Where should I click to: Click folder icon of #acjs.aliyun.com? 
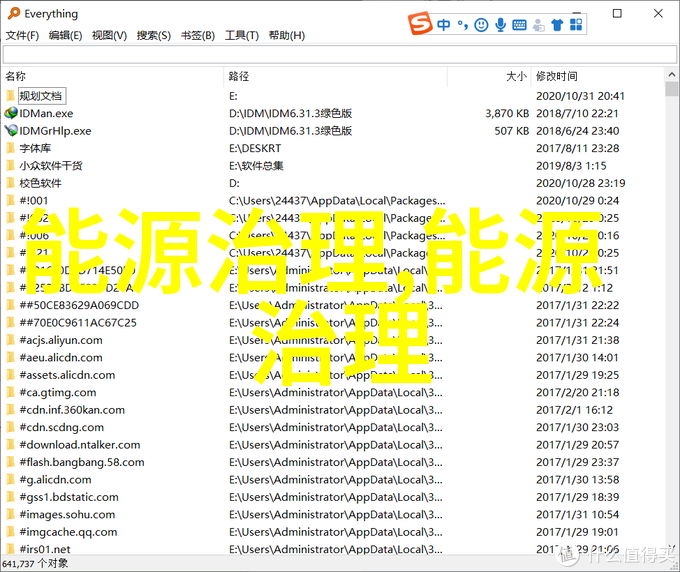click(10, 340)
